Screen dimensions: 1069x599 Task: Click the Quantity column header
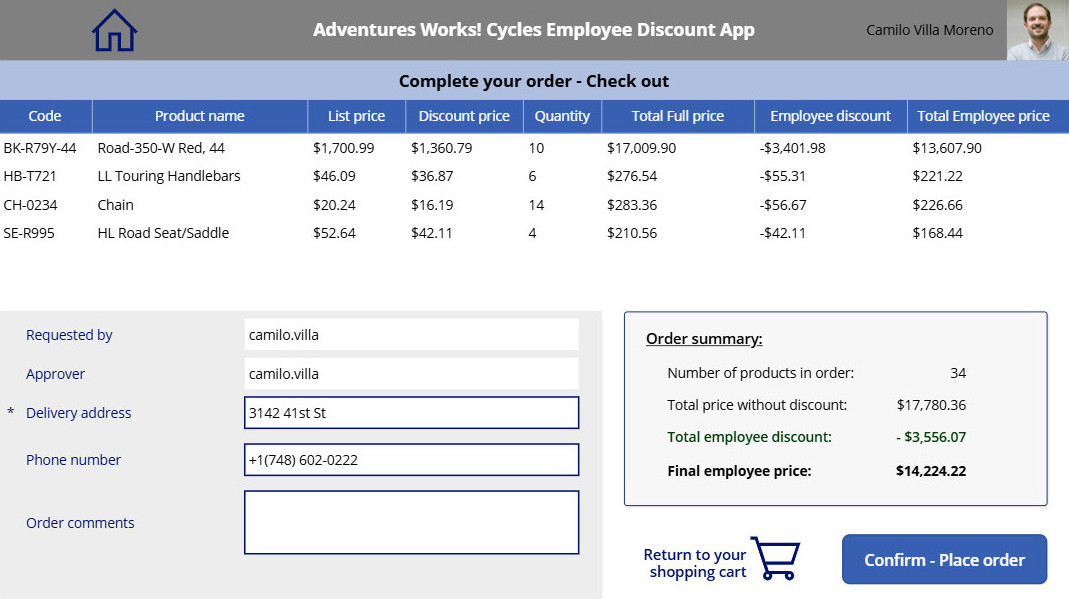click(562, 117)
